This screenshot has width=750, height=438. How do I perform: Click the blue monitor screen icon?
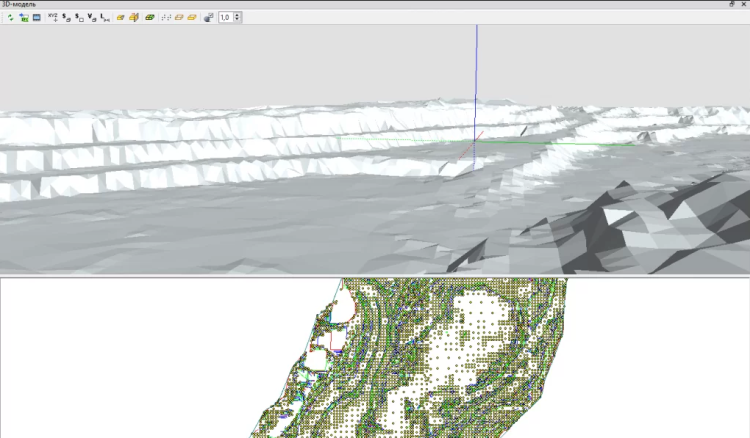coord(36,17)
